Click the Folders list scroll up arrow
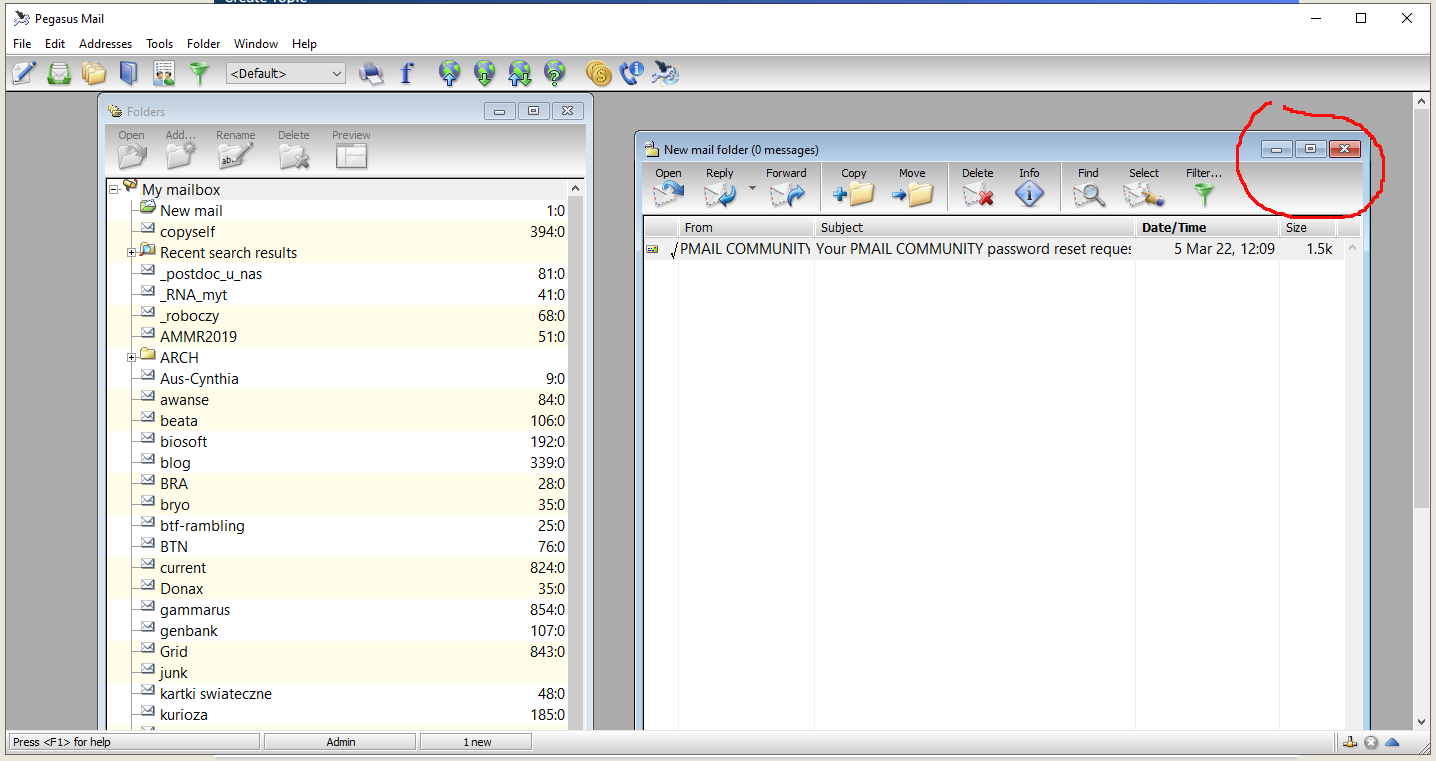The image size is (1436, 761). [576, 189]
